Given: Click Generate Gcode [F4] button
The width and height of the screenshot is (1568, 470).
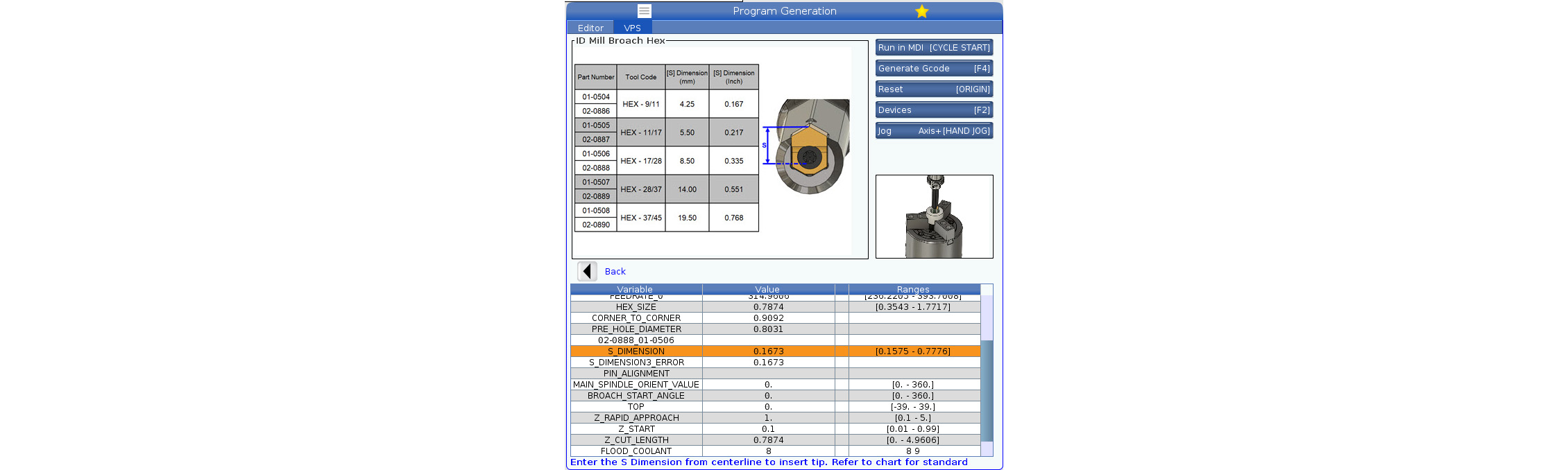Looking at the screenshot, I should pyautogui.click(x=934, y=68).
